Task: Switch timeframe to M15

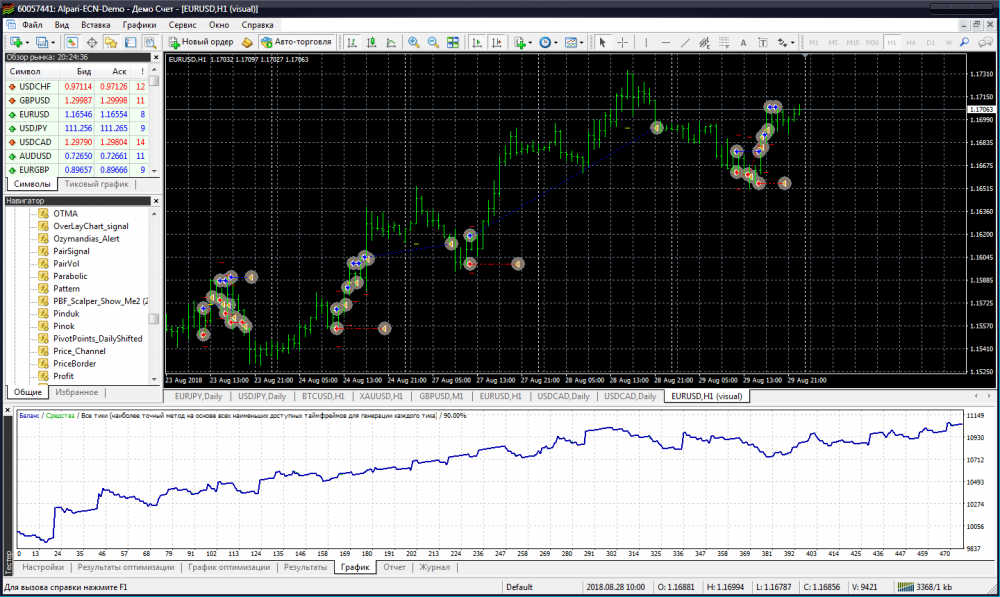Action: pos(852,42)
